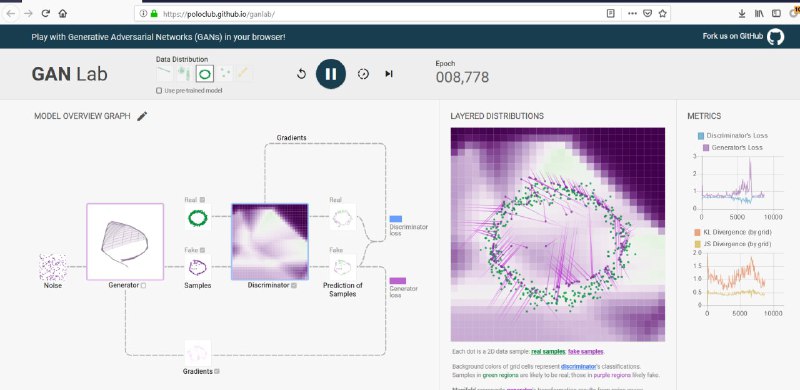Toggle slow-motion mode icon
Screen dimensions: 800x390
(363, 74)
